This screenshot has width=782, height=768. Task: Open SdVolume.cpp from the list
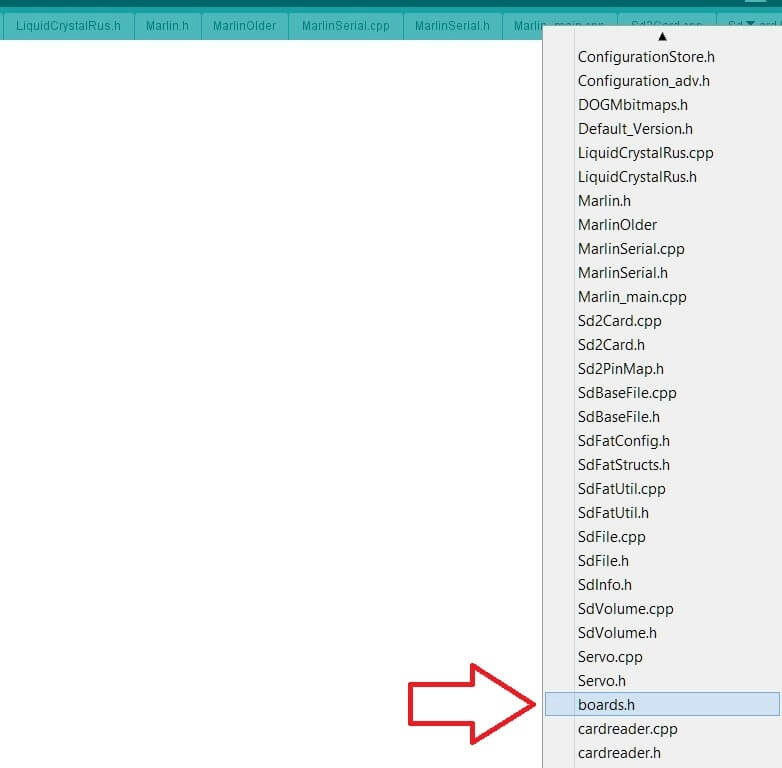tap(625, 609)
